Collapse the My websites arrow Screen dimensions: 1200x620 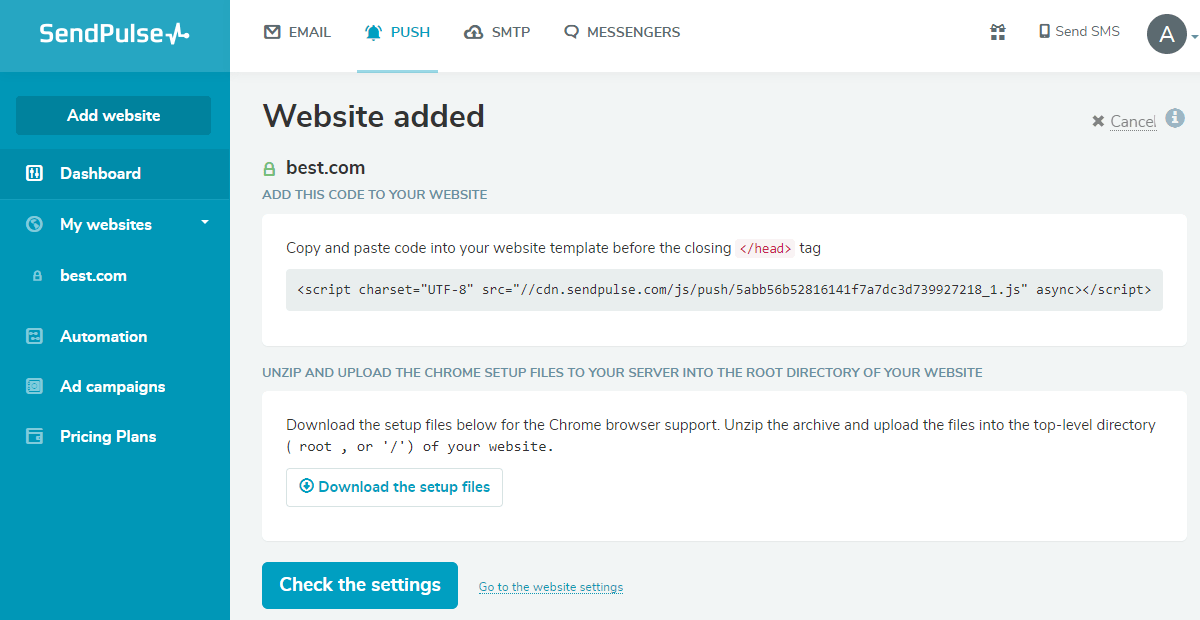tap(205, 222)
